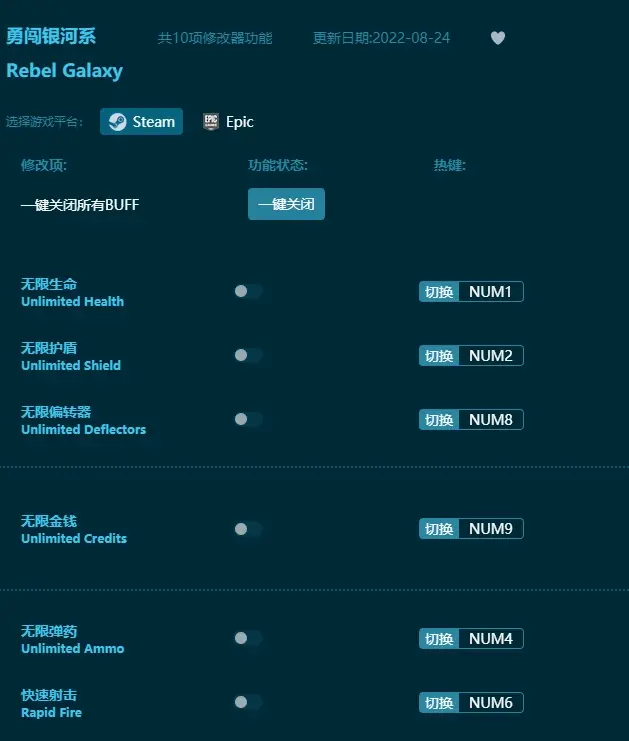Turn on Rapid Fire switch
Screen dimensions: 629x741
(x=249, y=702)
